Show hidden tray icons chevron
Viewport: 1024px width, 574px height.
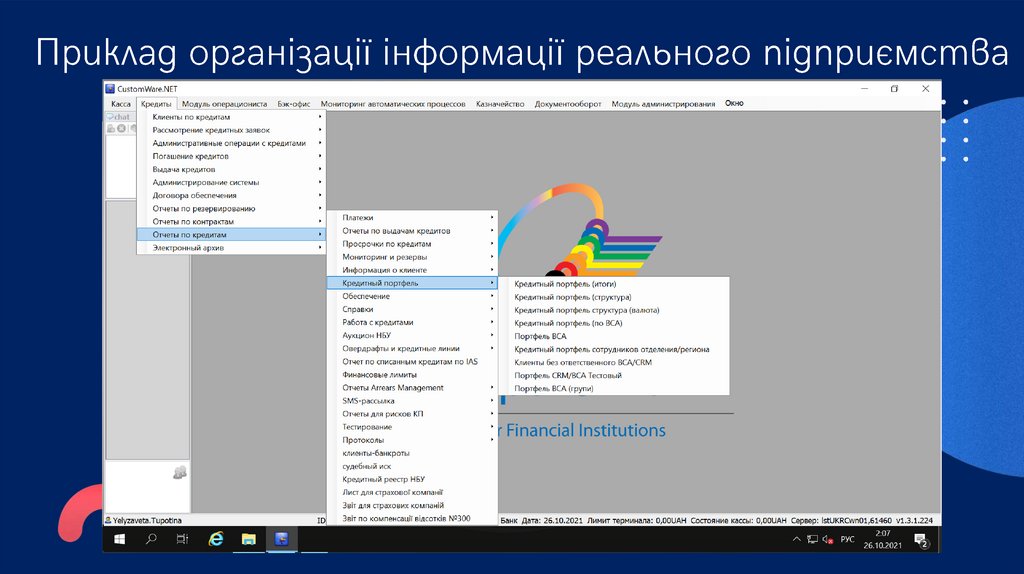coord(796,539)
